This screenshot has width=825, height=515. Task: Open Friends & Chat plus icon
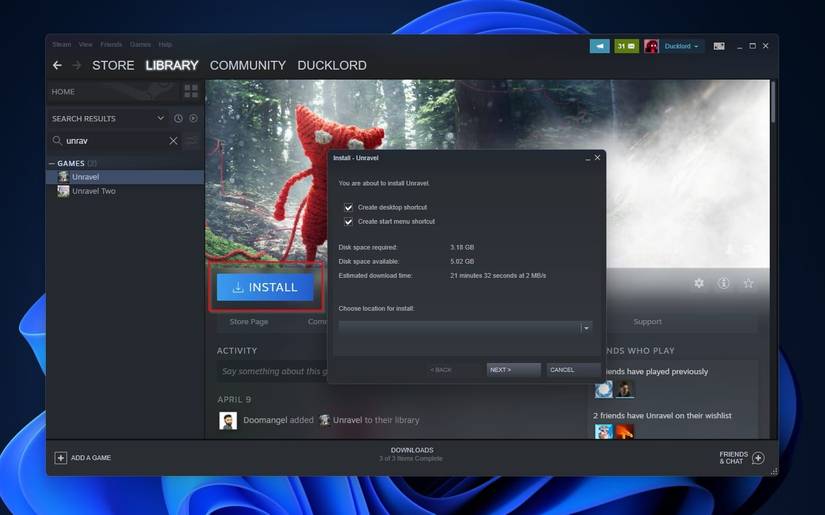tap(758, 458)
